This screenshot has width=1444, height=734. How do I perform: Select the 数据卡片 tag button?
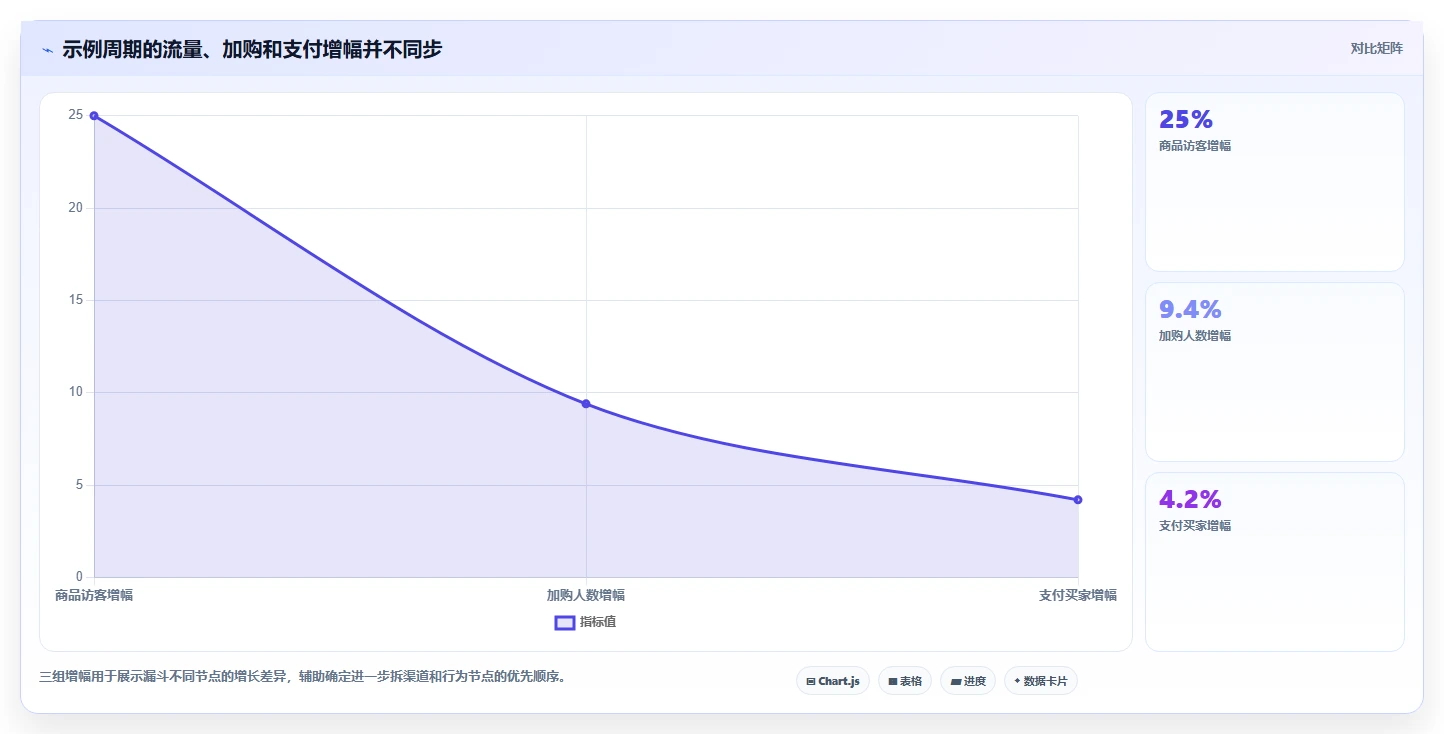[1041, 681]
